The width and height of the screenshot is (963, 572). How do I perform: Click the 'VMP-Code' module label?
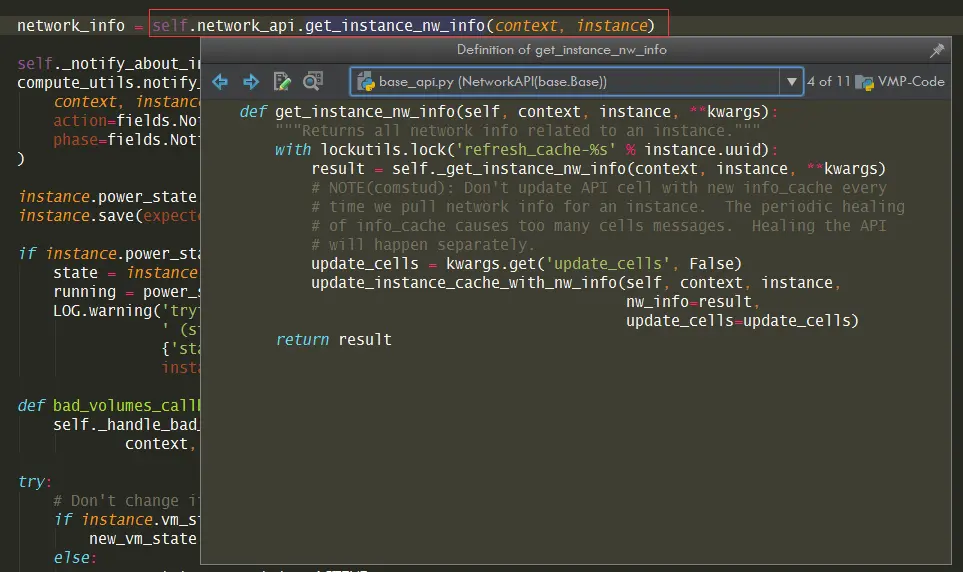click(x=911, y=81)
